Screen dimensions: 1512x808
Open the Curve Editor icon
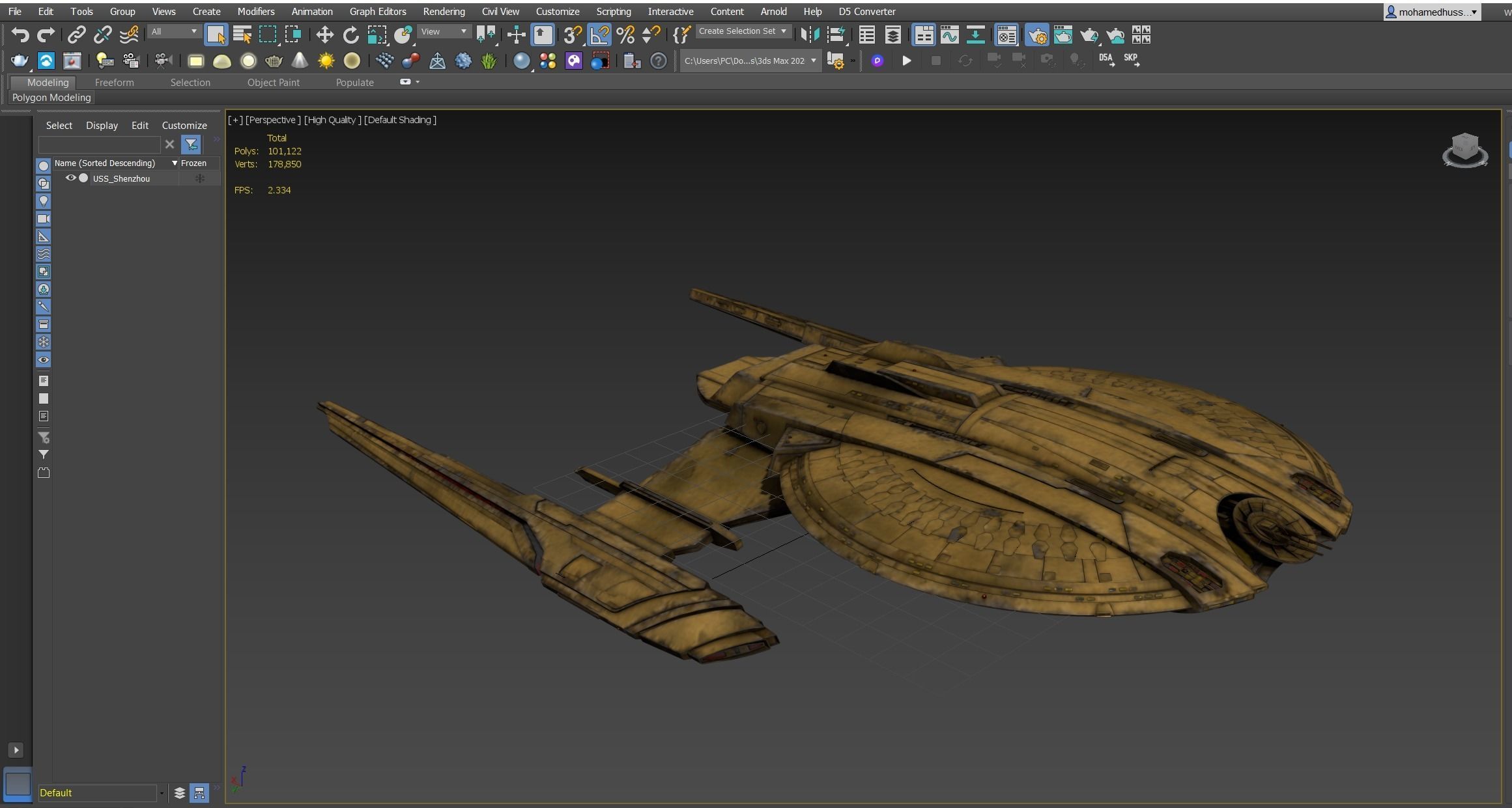950,35
